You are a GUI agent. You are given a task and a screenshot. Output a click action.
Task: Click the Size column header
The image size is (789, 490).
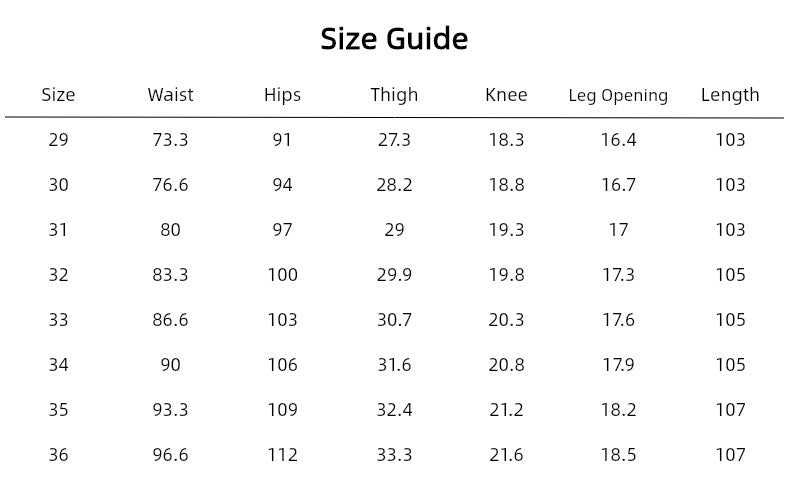58,95
